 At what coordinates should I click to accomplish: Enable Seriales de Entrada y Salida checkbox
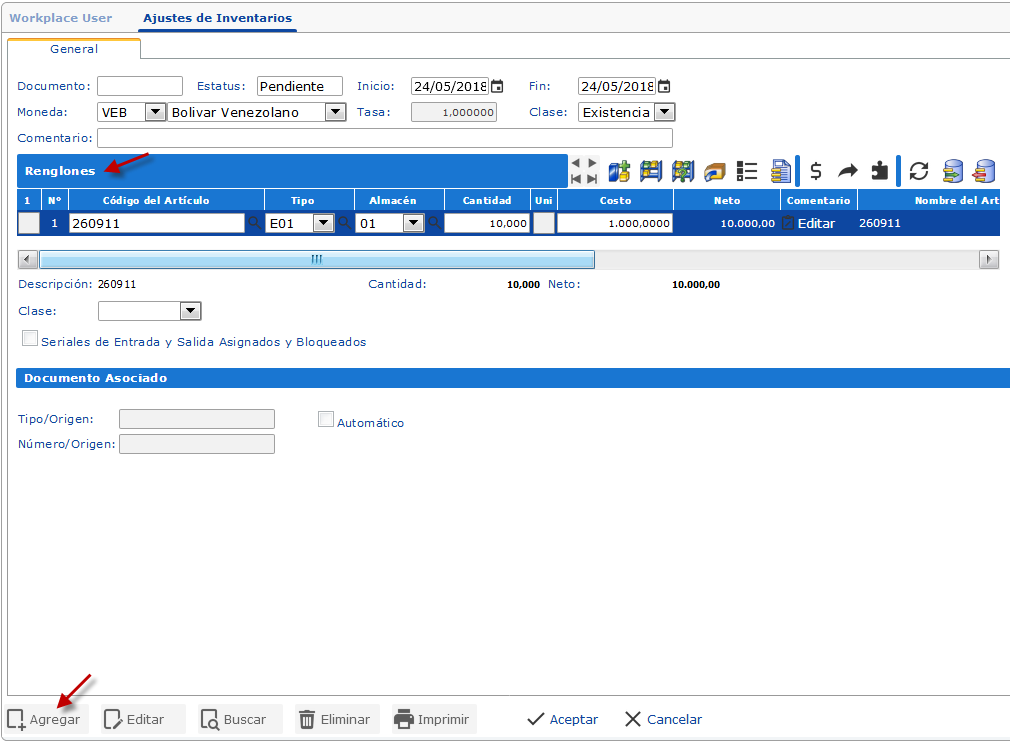pos(30,338)
